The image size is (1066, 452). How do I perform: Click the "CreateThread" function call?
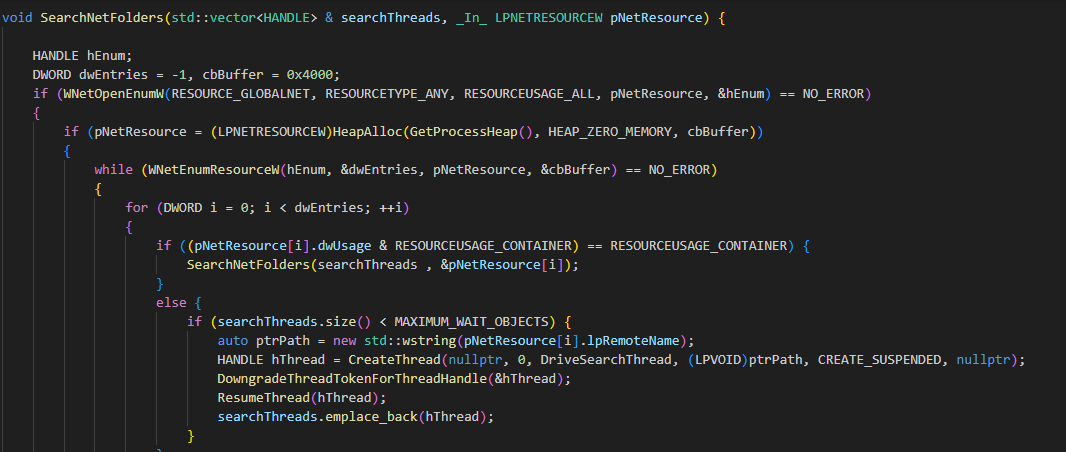click(x=395, y=360)
